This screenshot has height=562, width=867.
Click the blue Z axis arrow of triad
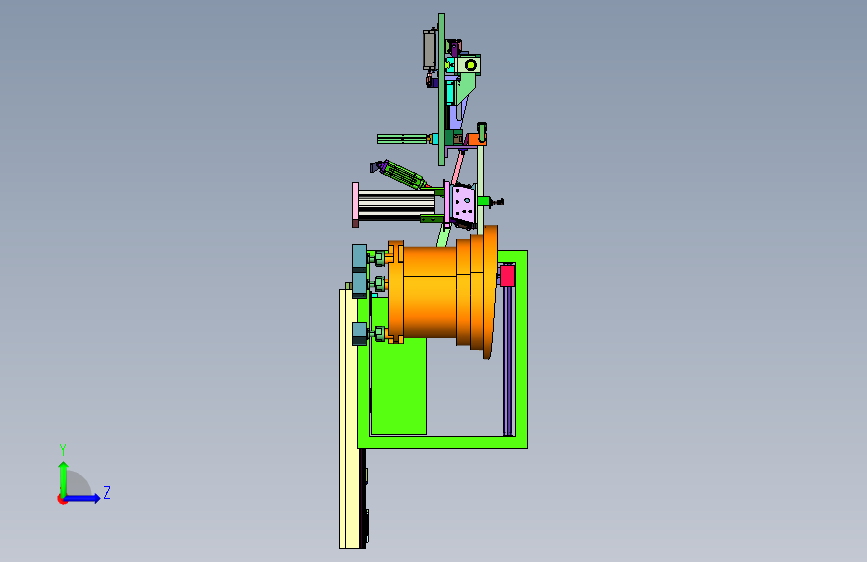pos(83,498)
